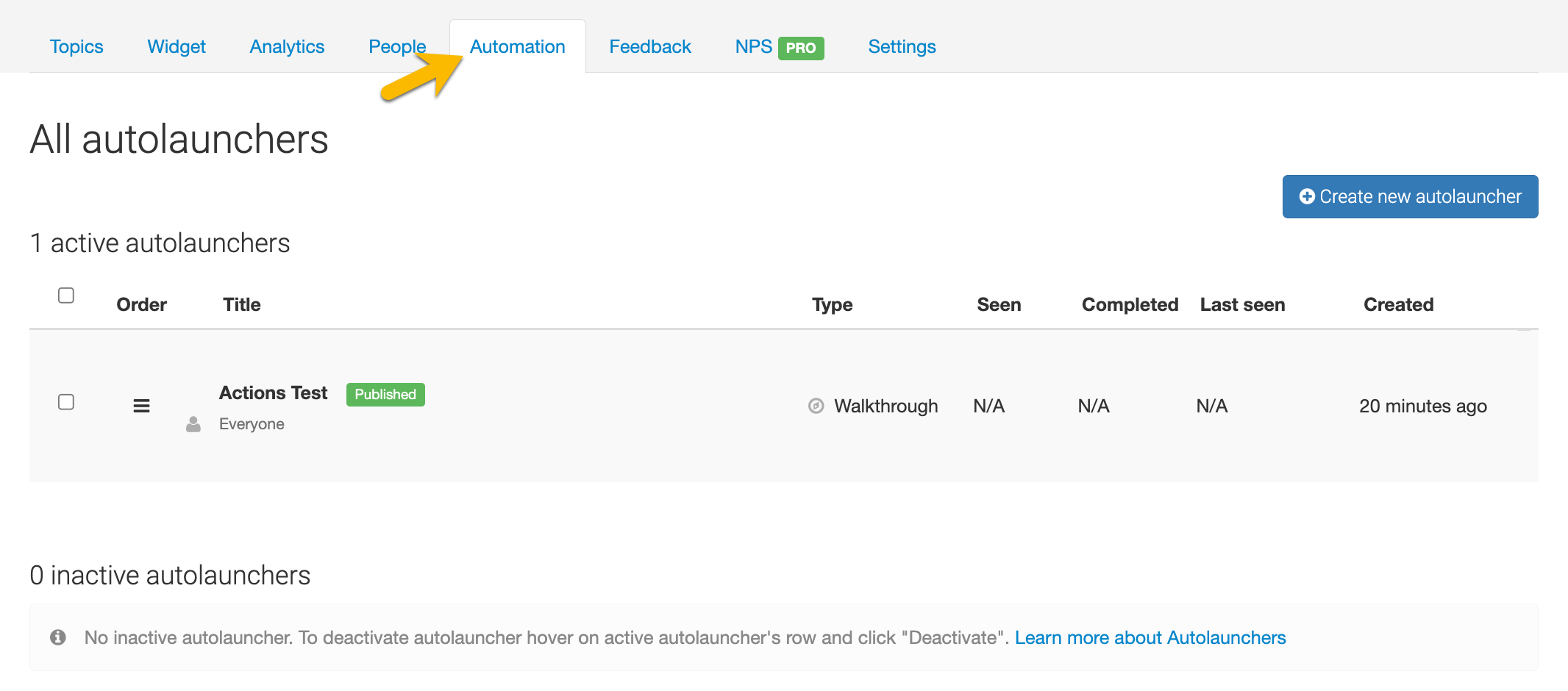This screenshot has width=1568, height=691.
Task: Click the compass icon next to Walkthrough
Action: (x=816, y=406)
